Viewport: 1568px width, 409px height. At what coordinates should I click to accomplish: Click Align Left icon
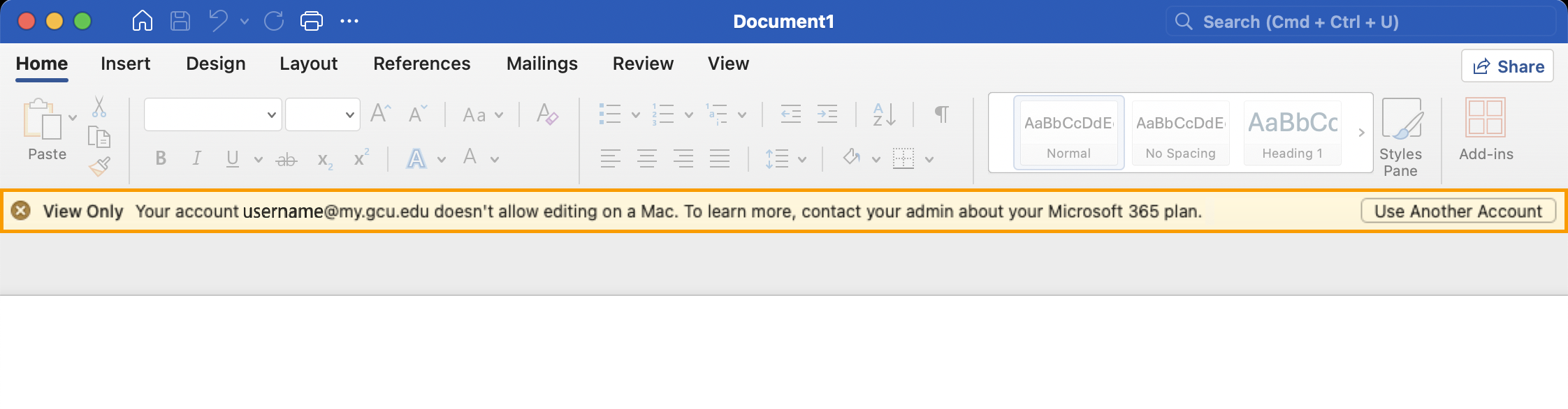click(610, 159)
